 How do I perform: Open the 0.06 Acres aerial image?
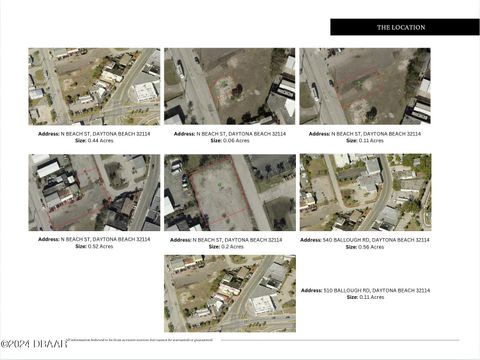[230, 86]
